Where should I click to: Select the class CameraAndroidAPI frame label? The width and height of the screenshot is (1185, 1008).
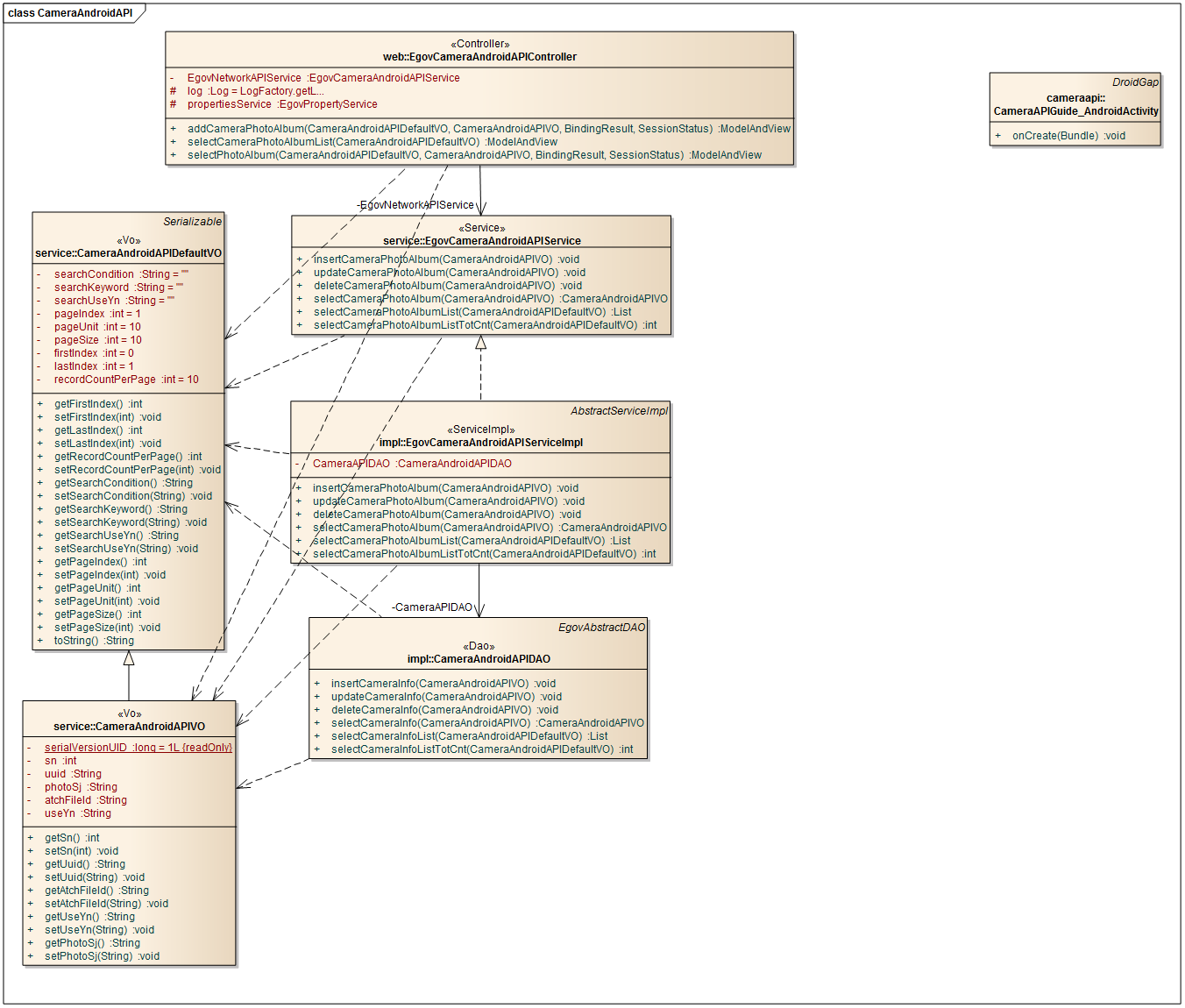70,13
